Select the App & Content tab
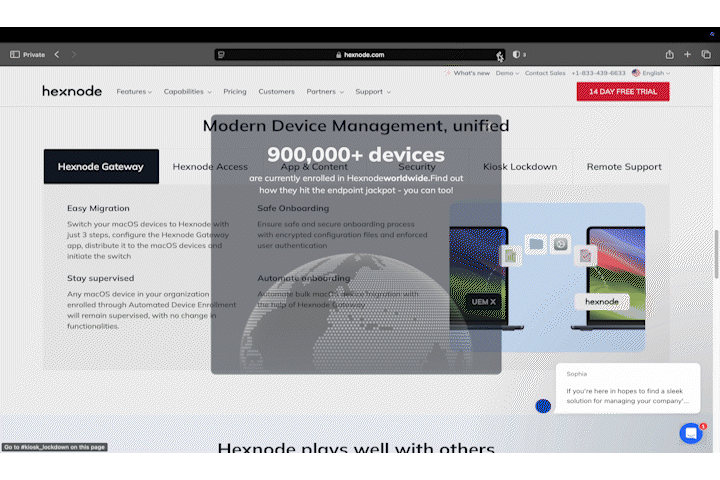This screenshot has width=720, height=480. coord(314,167)
